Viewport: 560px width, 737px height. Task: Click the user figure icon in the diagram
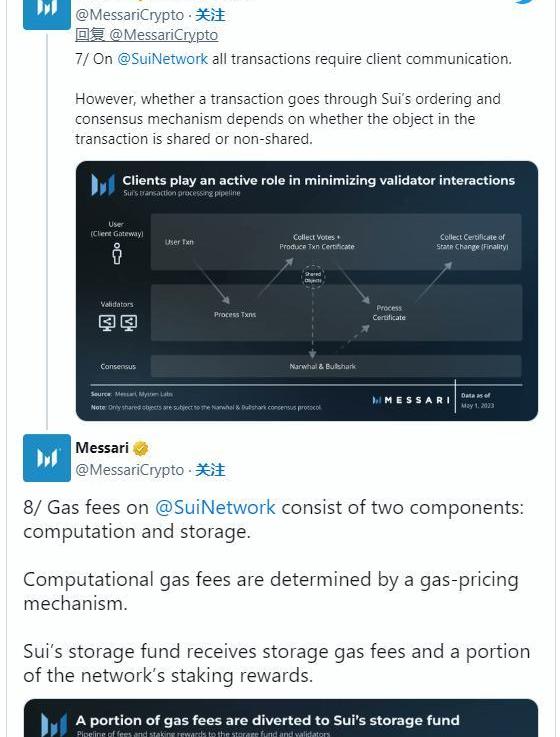click(x=117, y=253)
